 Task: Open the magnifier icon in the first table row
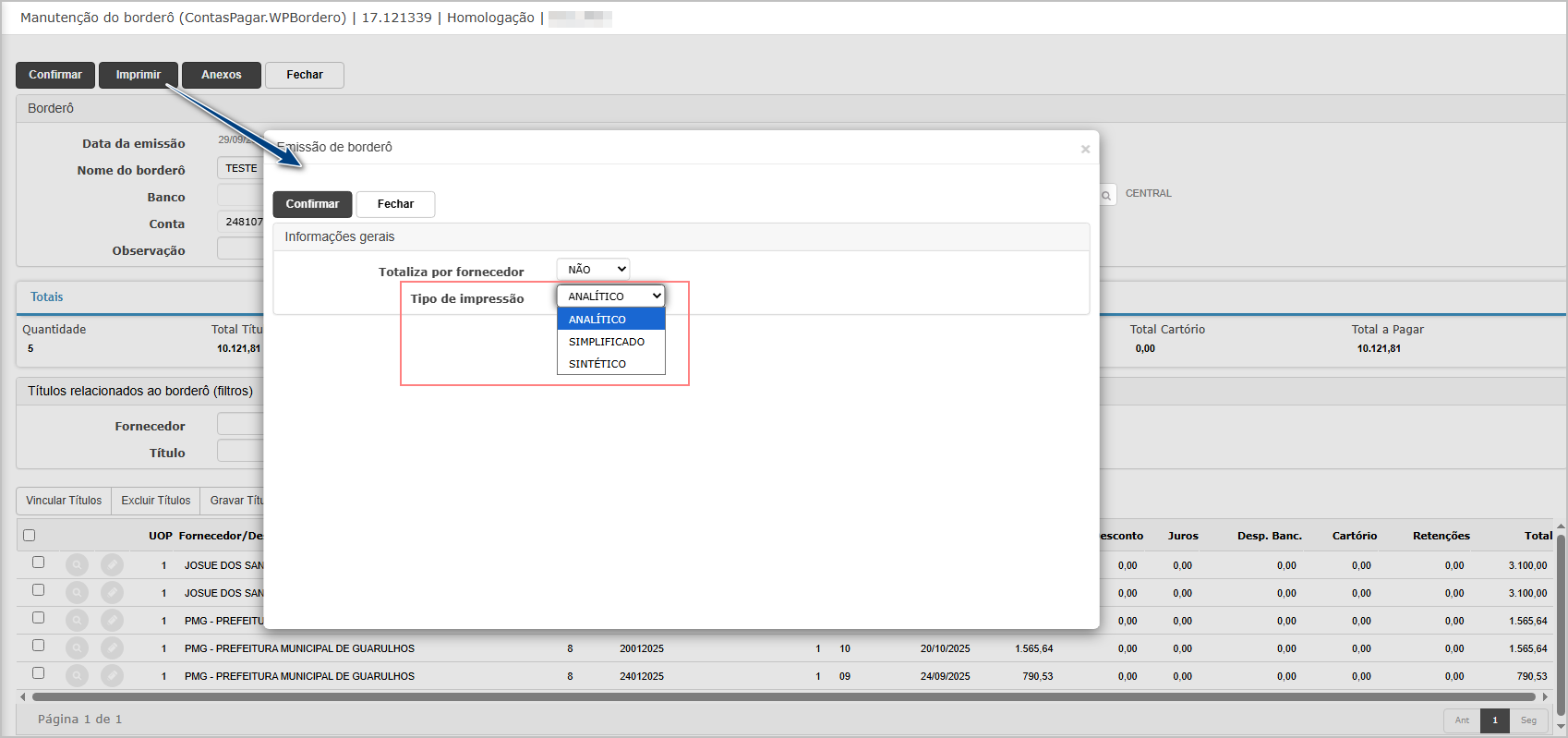(x=78, y=564)
